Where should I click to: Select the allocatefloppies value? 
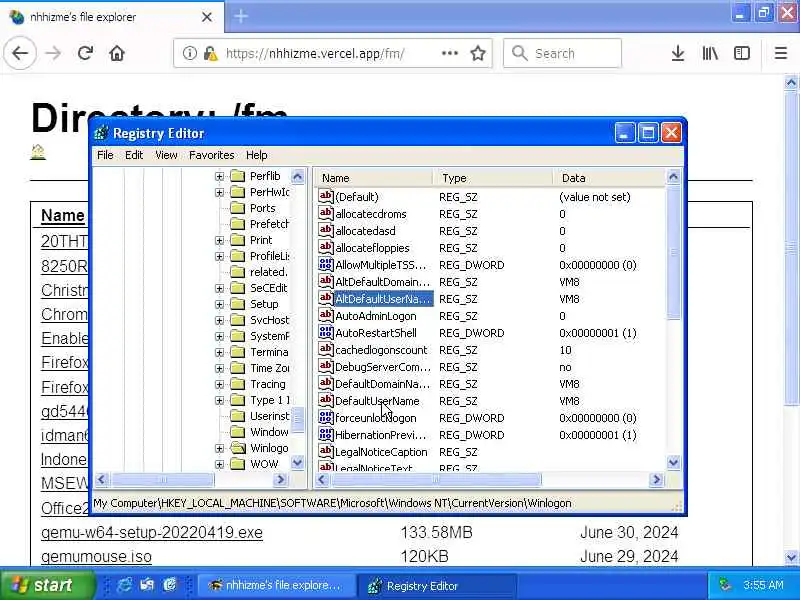coord(372,248)
